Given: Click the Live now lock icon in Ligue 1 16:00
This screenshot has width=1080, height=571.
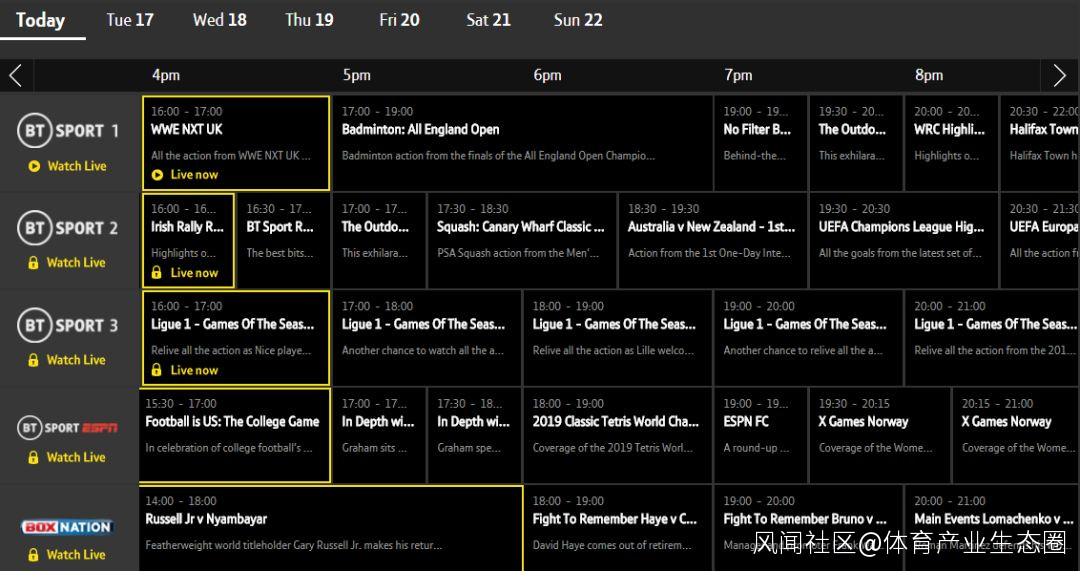Looking at the screenshot, I should pos(156,370).
